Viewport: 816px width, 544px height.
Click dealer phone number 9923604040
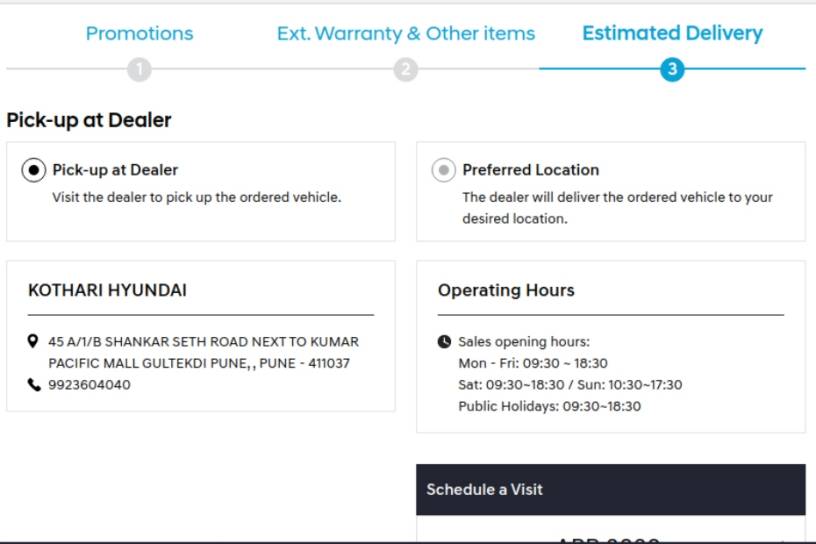tap(90, 385)
